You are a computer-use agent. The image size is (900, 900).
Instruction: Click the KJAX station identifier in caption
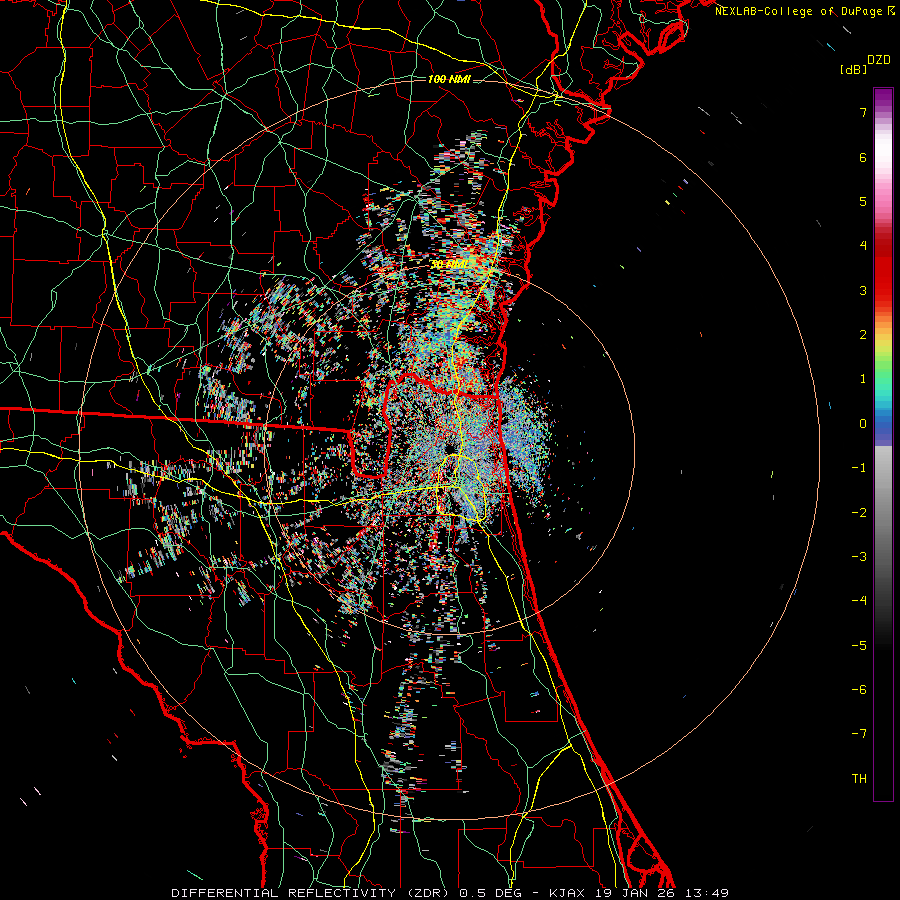point(567,893)
